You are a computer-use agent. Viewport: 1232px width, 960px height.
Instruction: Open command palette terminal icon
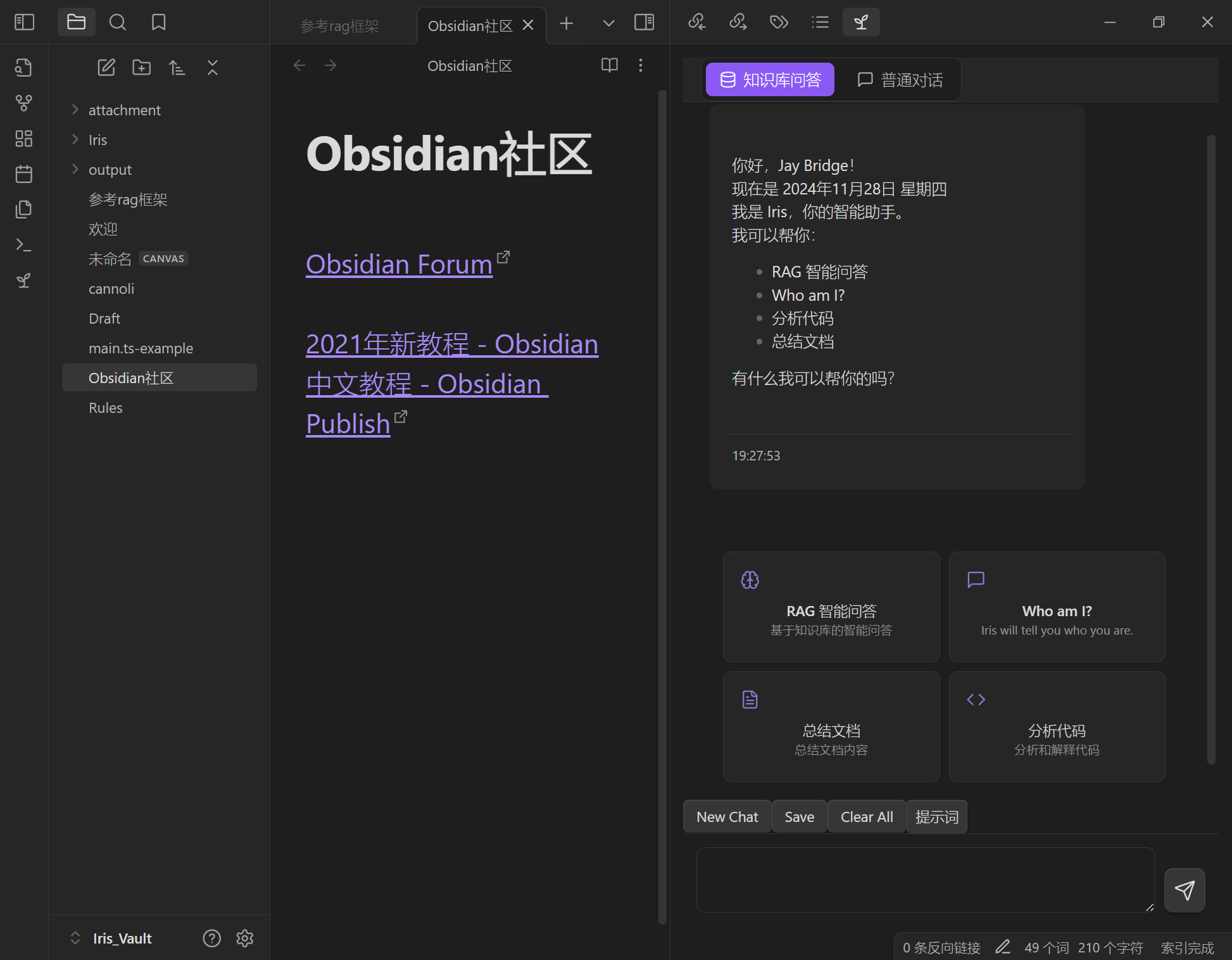click(24, 244)
